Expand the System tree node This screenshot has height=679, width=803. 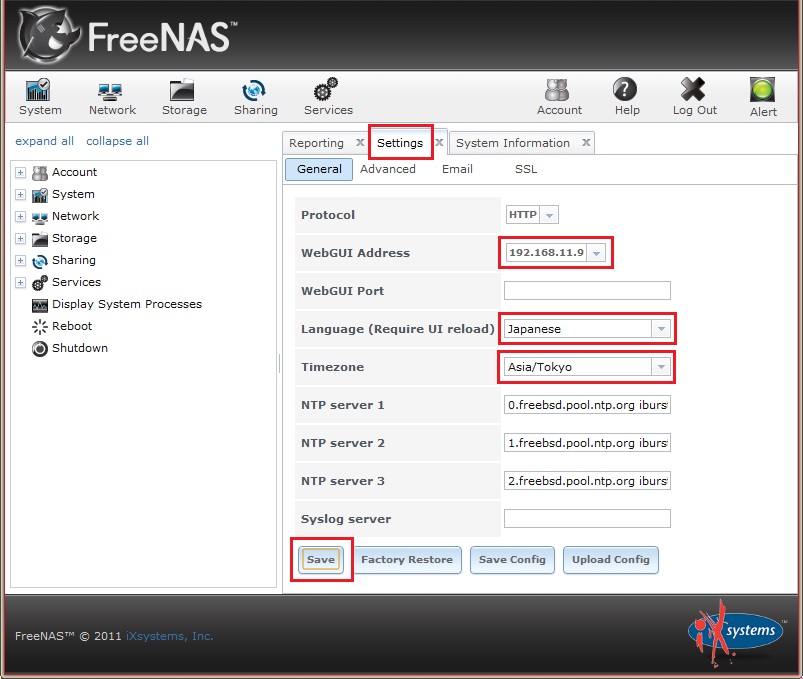pyautogui.click(x=20, y=195)
